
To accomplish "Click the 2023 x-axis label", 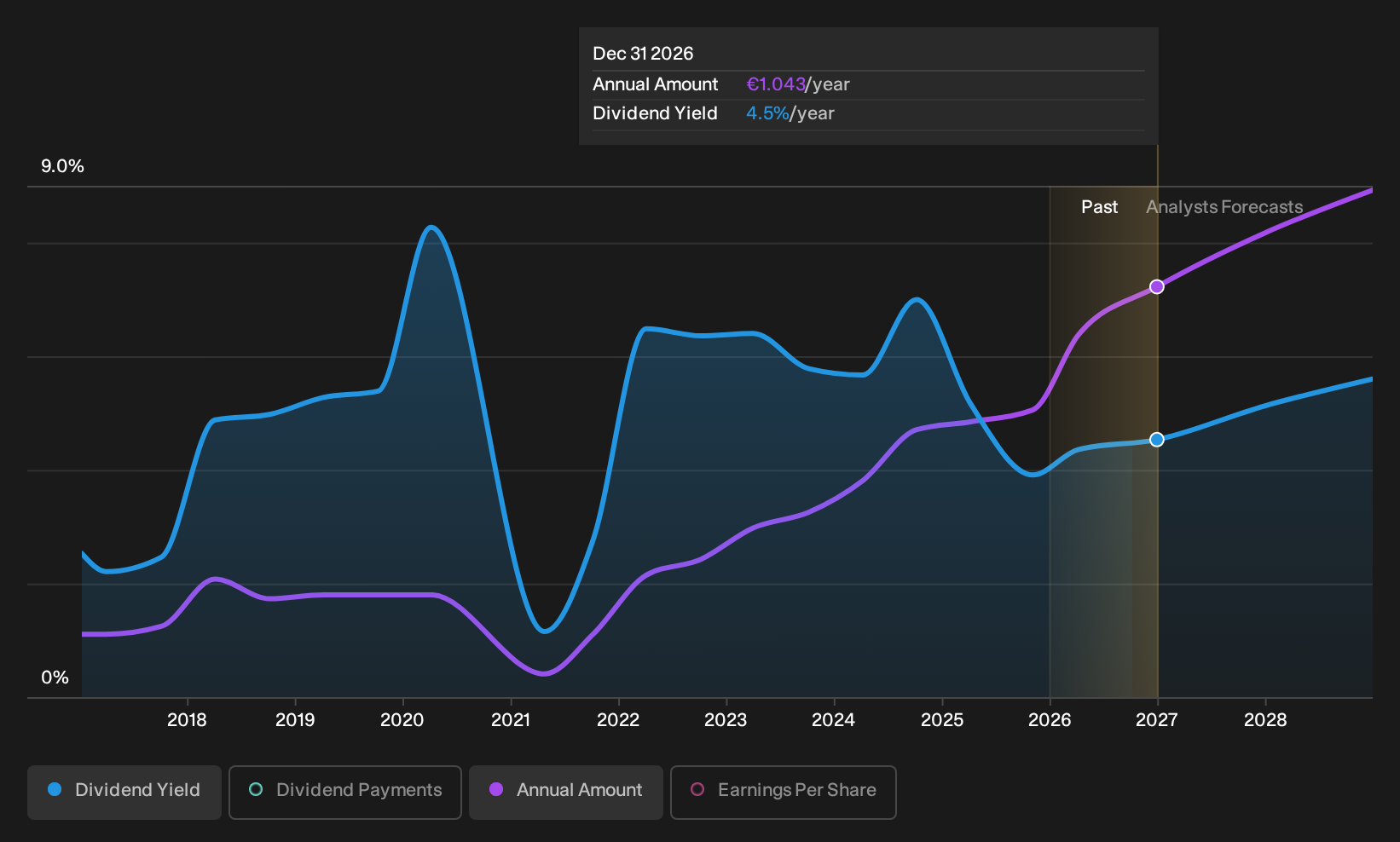I will pos(726,720).
